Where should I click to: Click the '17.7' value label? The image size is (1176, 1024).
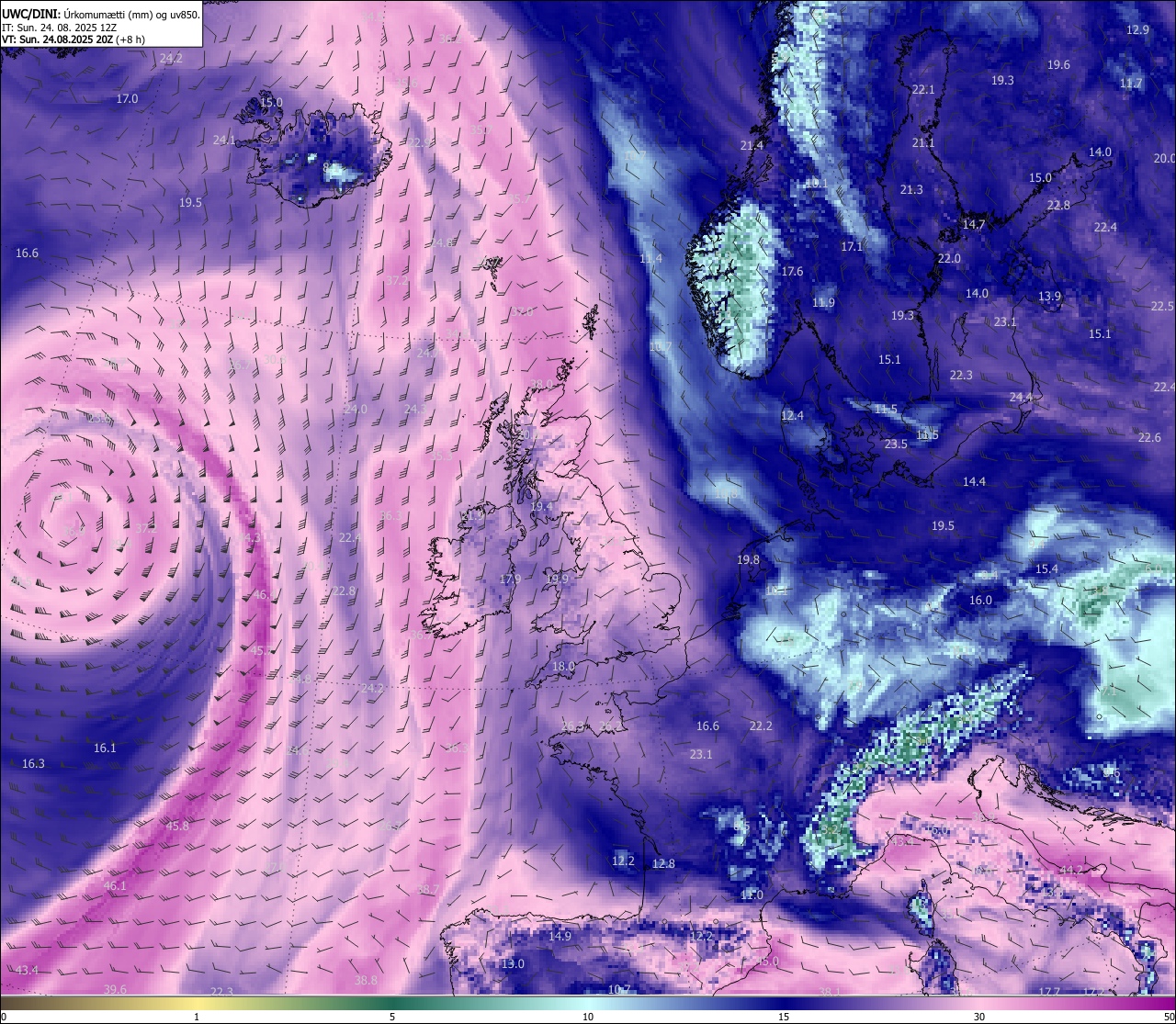1049,992
